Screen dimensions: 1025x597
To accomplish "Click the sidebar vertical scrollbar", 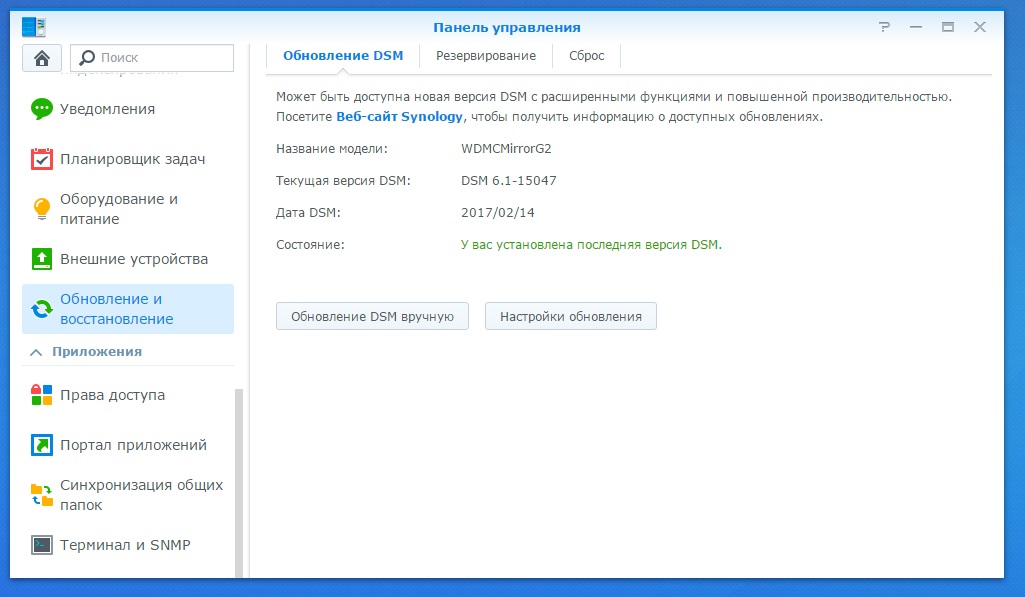I will tap(239, 483).
